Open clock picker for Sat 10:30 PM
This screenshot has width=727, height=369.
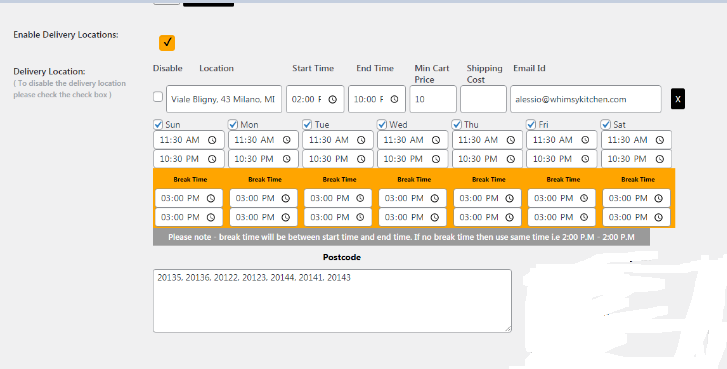[660, 159]
